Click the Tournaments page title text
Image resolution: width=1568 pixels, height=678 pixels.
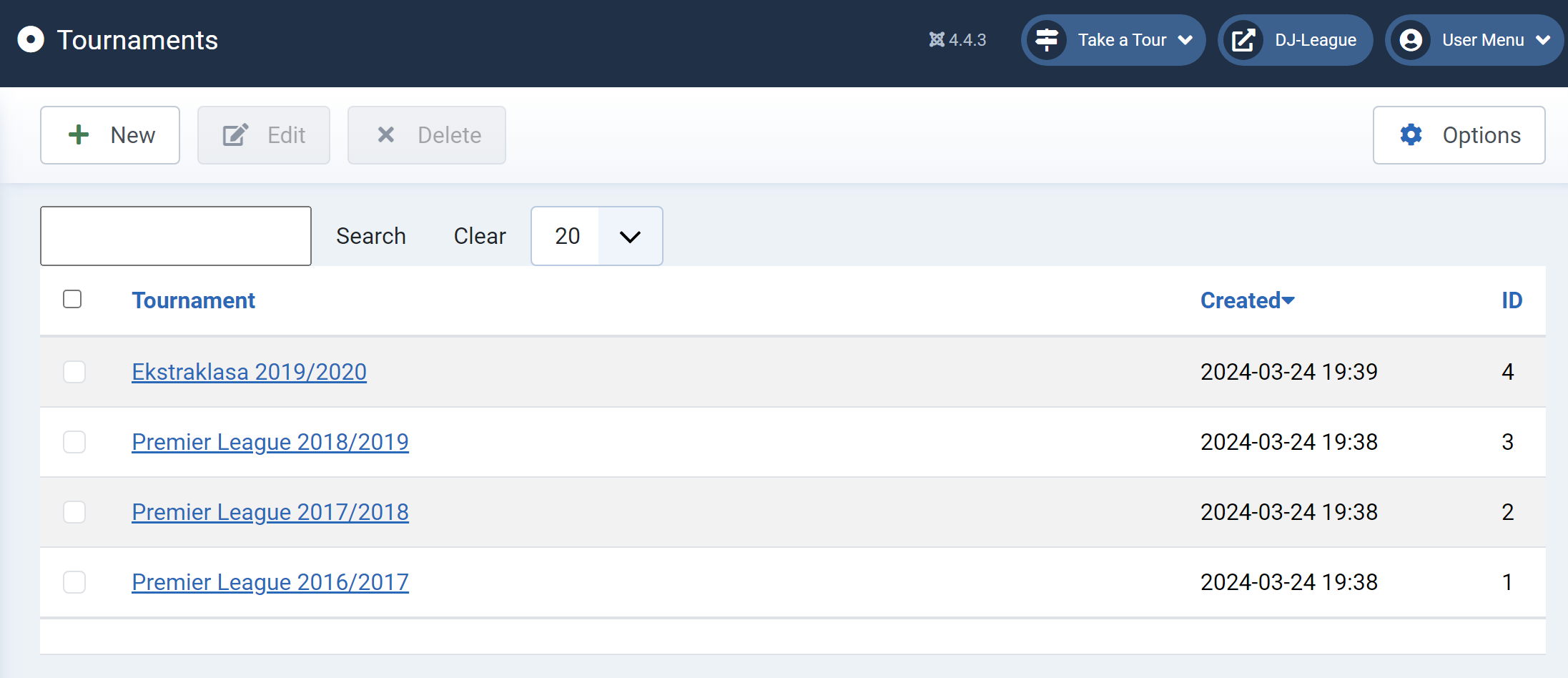tap(137, 40)
